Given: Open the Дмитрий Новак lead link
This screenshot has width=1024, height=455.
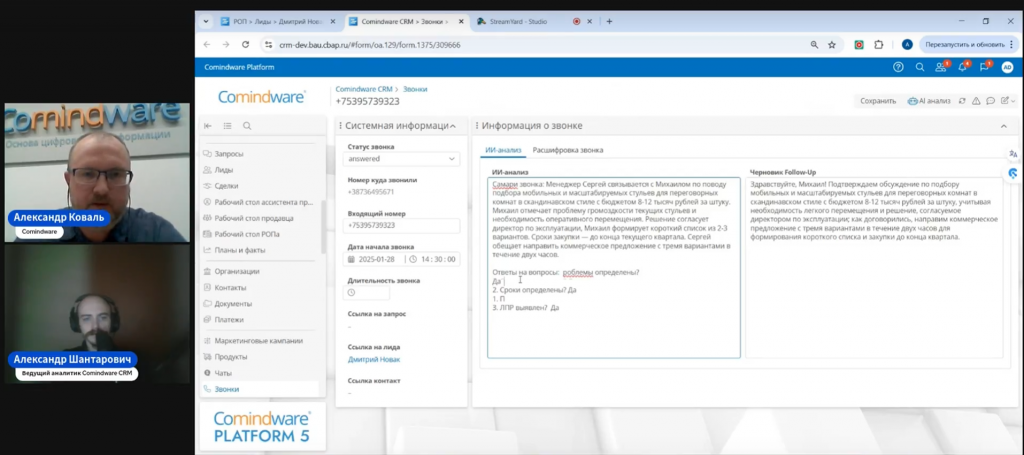Looking at the screenshot, I should (x=374, y=359).
